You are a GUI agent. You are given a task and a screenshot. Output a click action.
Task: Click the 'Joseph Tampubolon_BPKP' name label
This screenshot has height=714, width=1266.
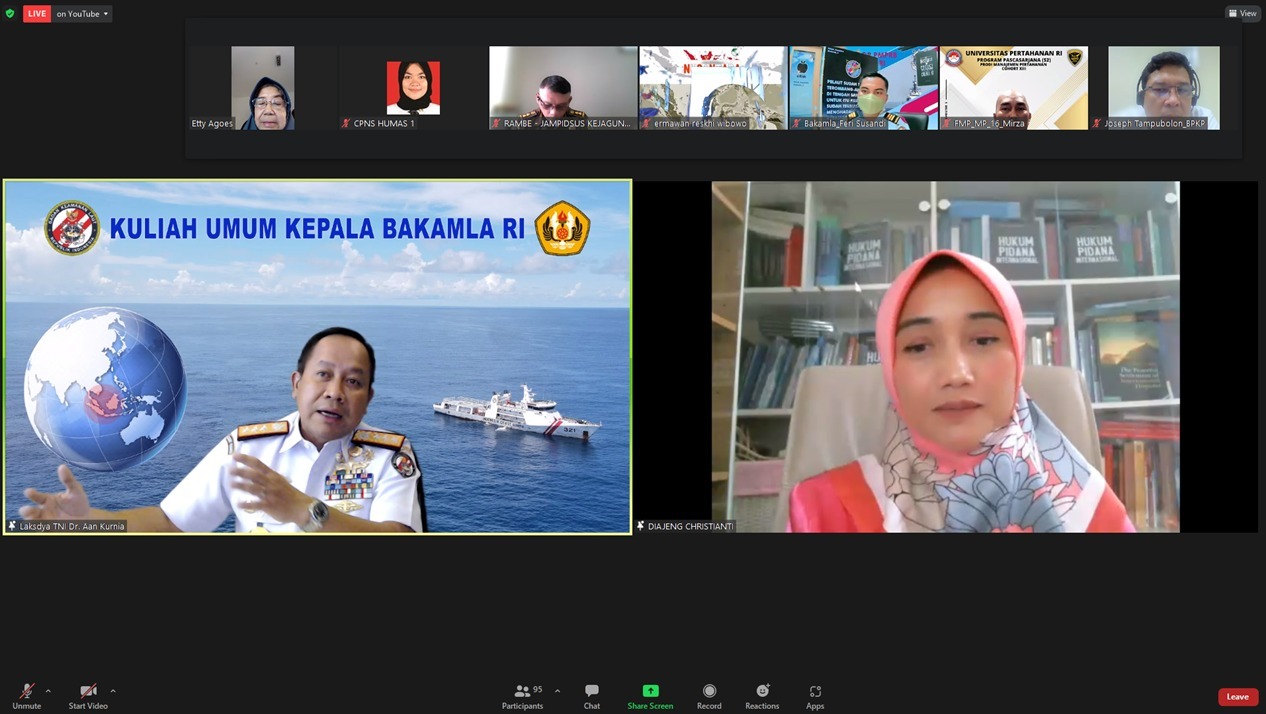tap(1155, 124)
